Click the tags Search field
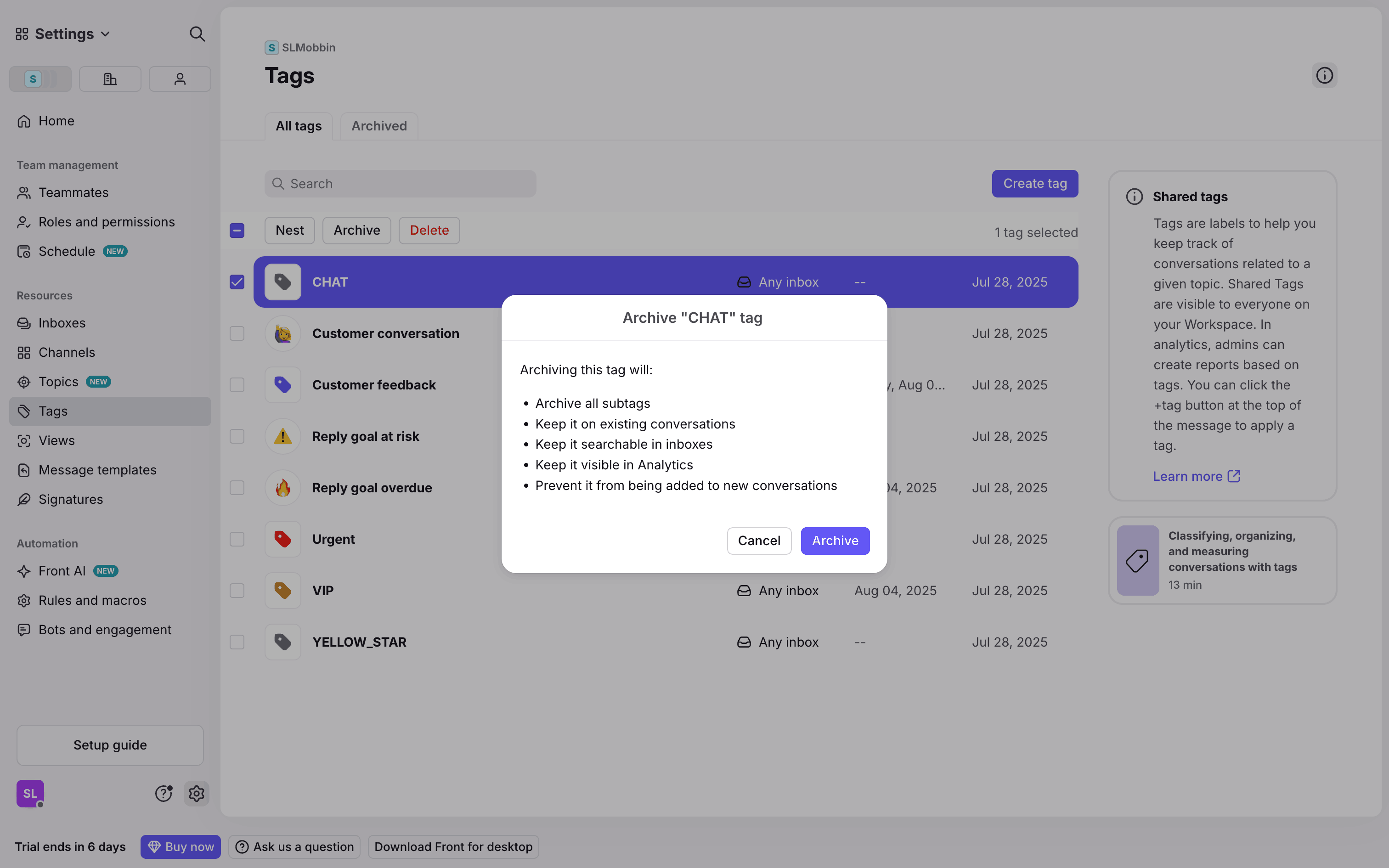 click(401, 184)
